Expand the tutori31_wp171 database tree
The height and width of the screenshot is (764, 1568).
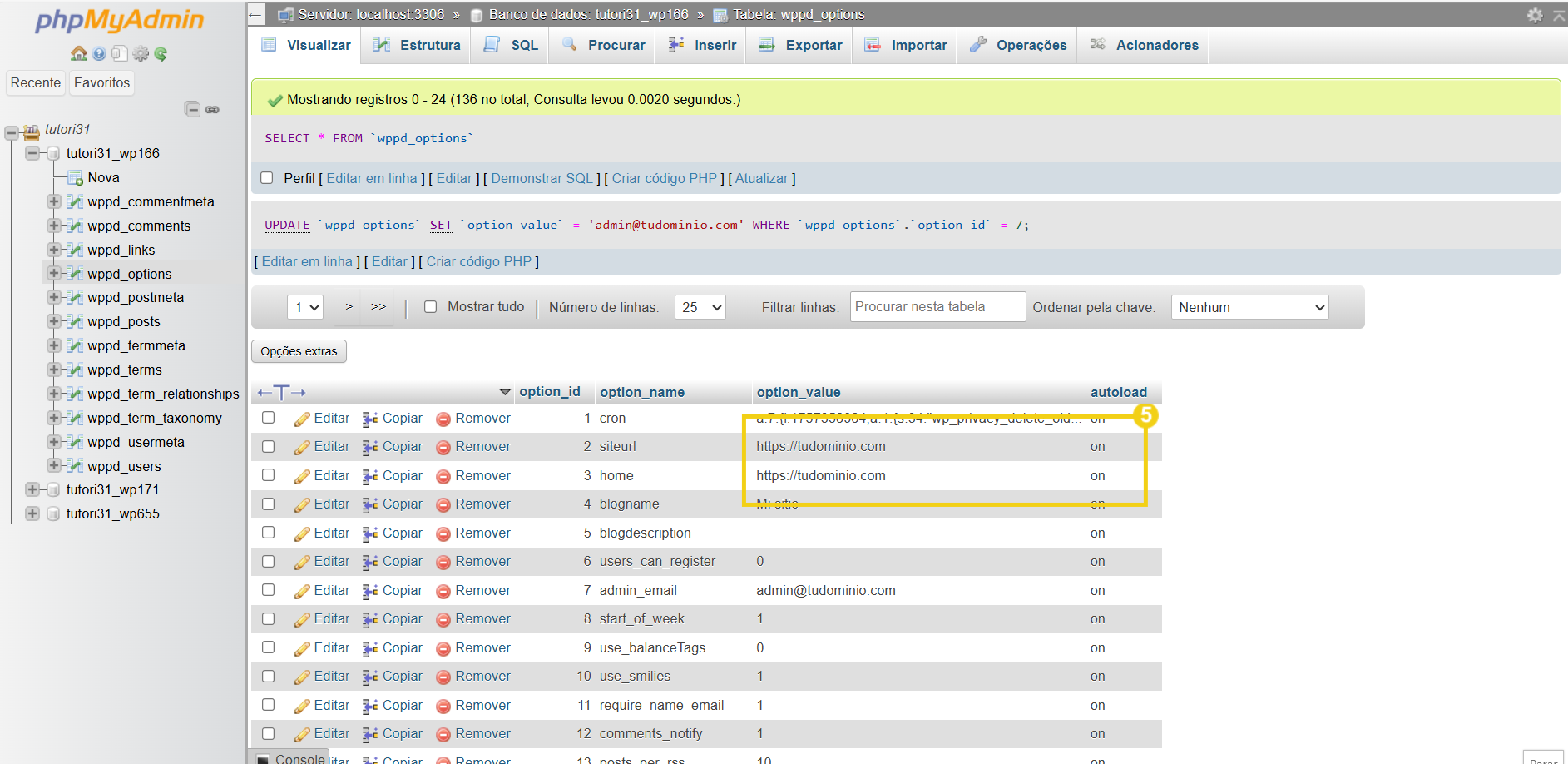32,489
